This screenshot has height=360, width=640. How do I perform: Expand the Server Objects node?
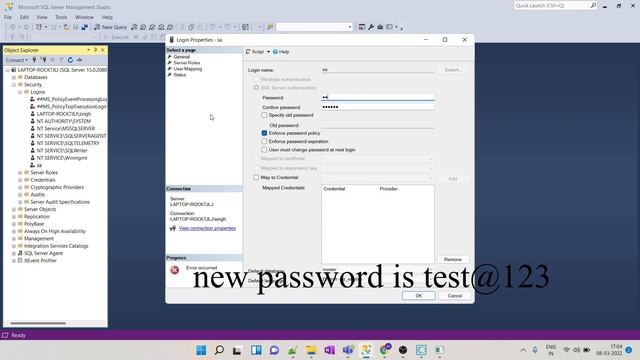click(14, 209)
